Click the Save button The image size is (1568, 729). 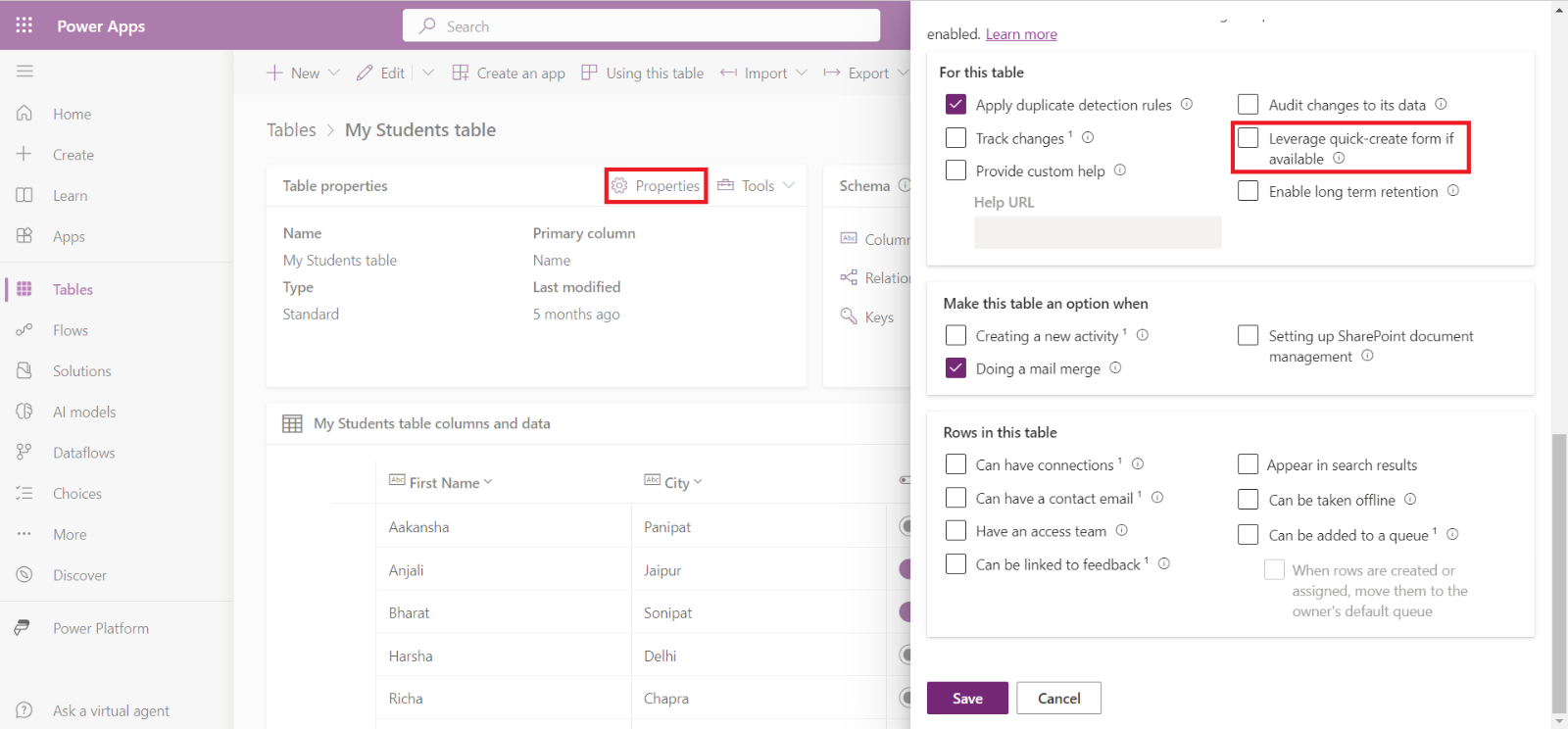coord(967,699)
